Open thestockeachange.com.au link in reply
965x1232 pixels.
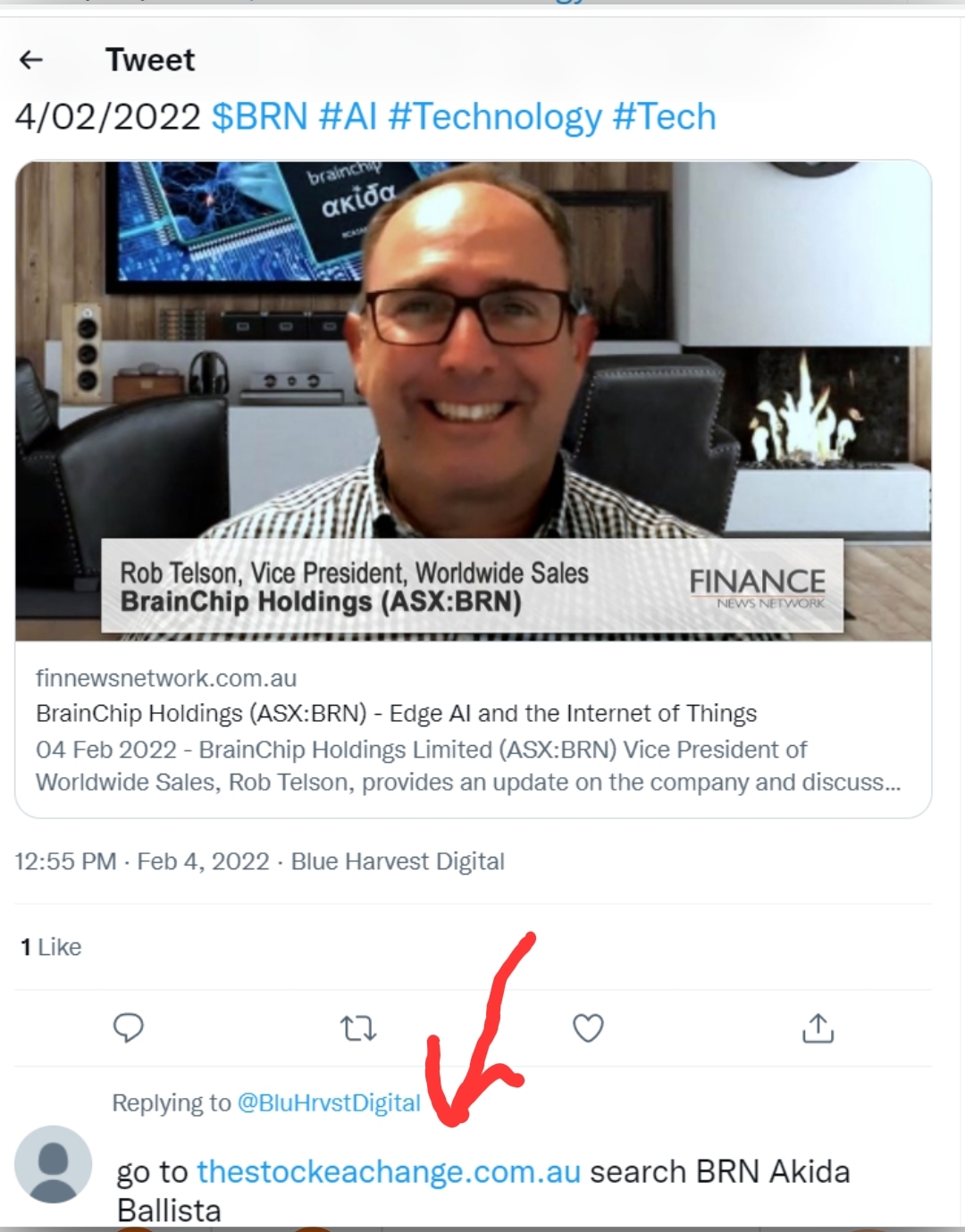click(389, 1171)
